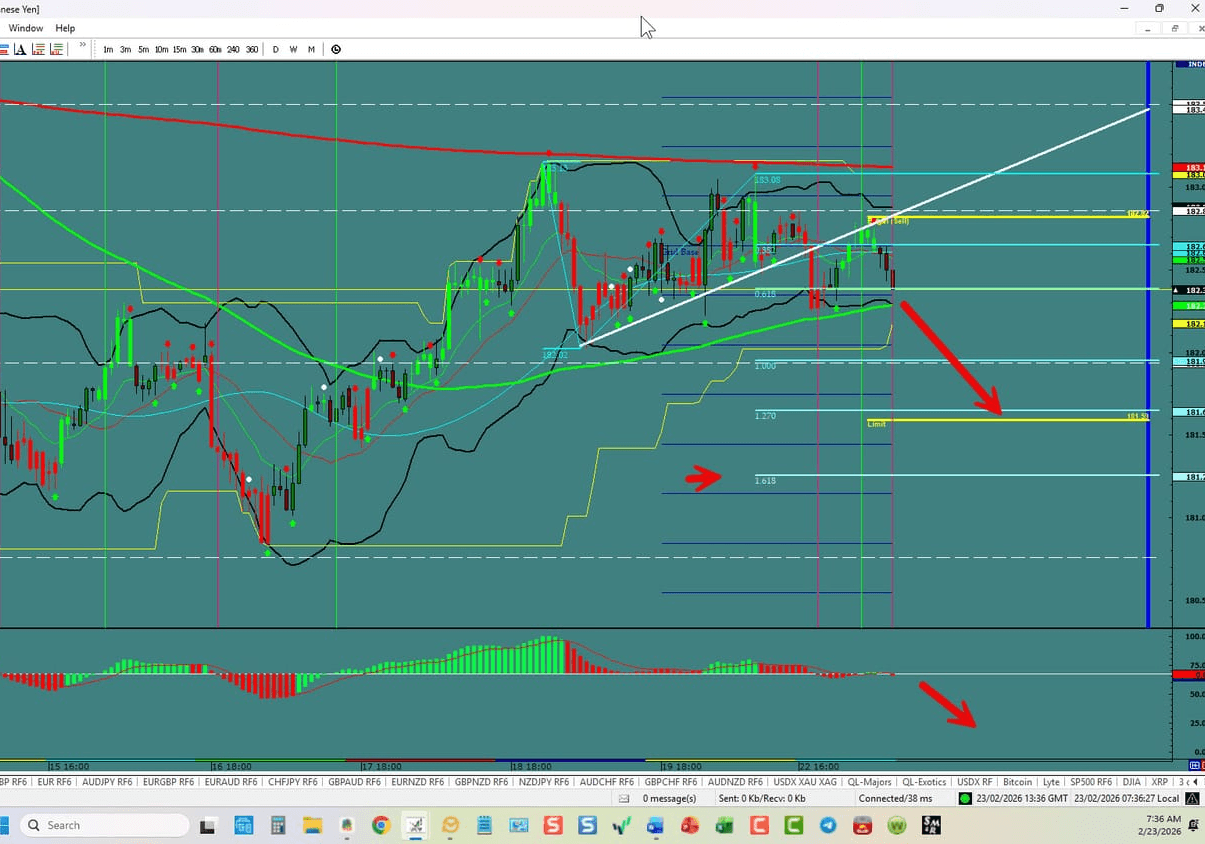Click the green connection status icon in status bar
The width and height of the screenshot is (1205, 844).
pyautogui.click(x=964, y=798)
